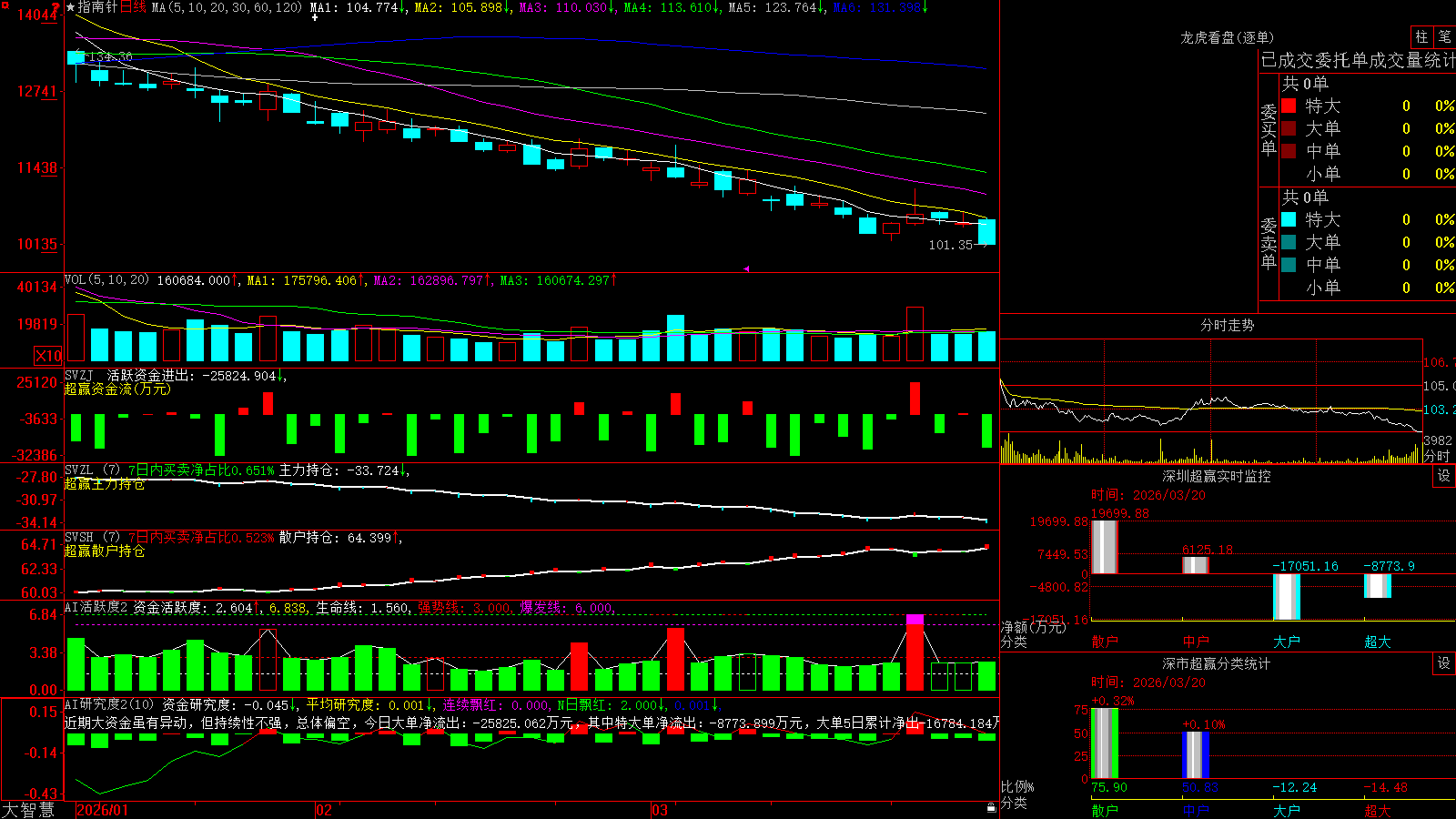The image size is (1456, 819).
Task: Click the 超赢主力持仓 label
Action: pyautogui.click(x=104, y=484)
